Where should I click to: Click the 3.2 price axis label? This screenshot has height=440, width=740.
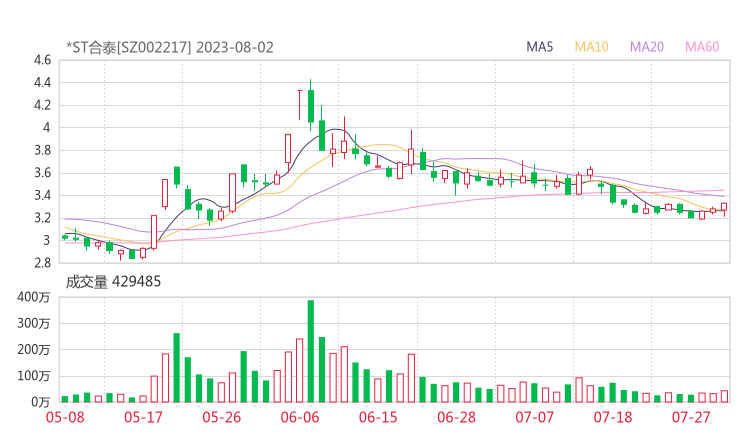[x=42, y=218]
